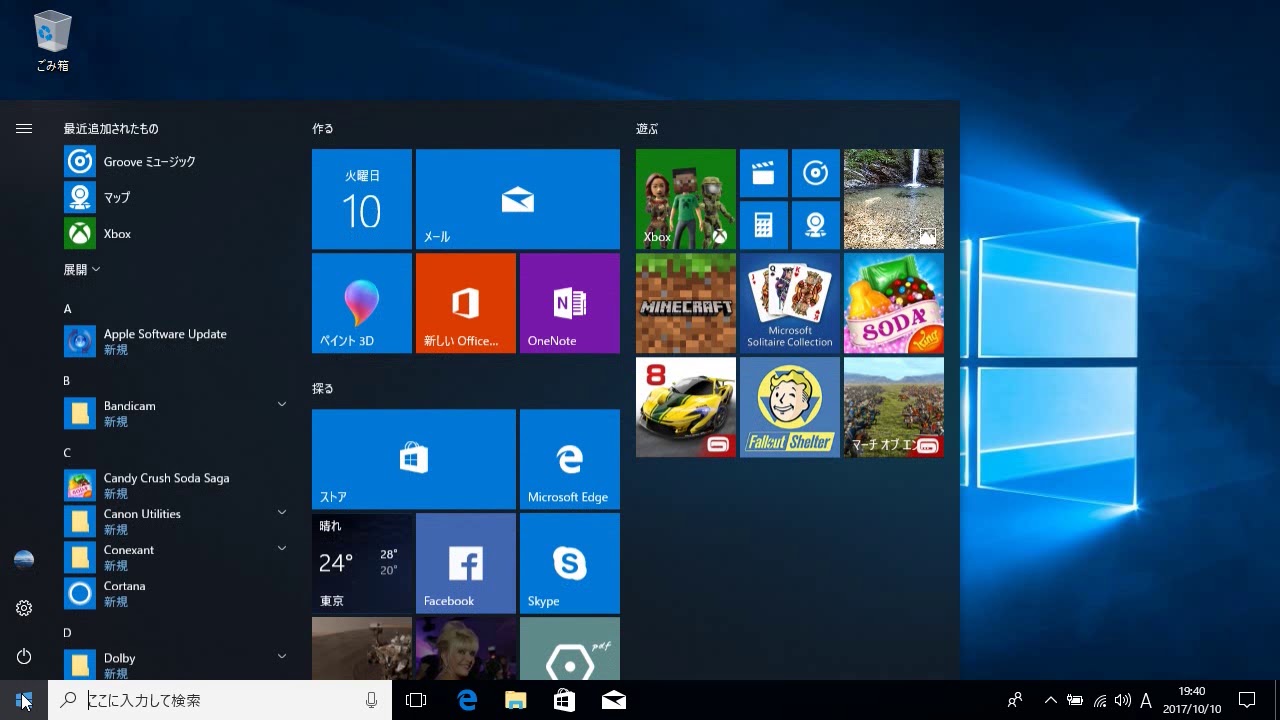Open the Photos waterfall tile
This screenshot has width=1280, height=720.
pos(894,199)
